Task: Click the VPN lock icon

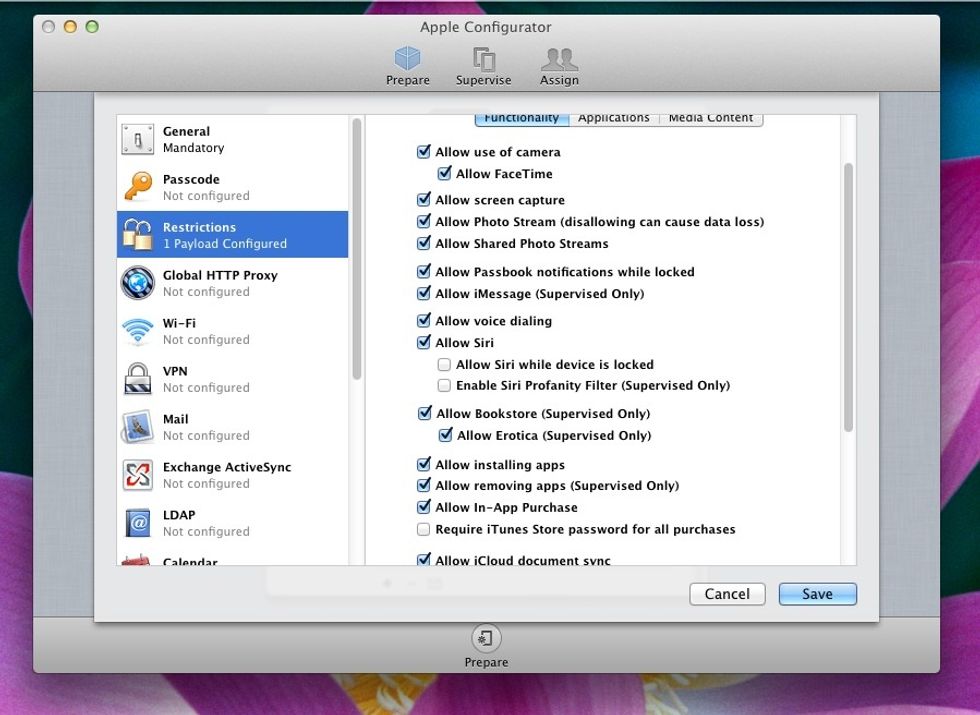Action: pos(138,379)
